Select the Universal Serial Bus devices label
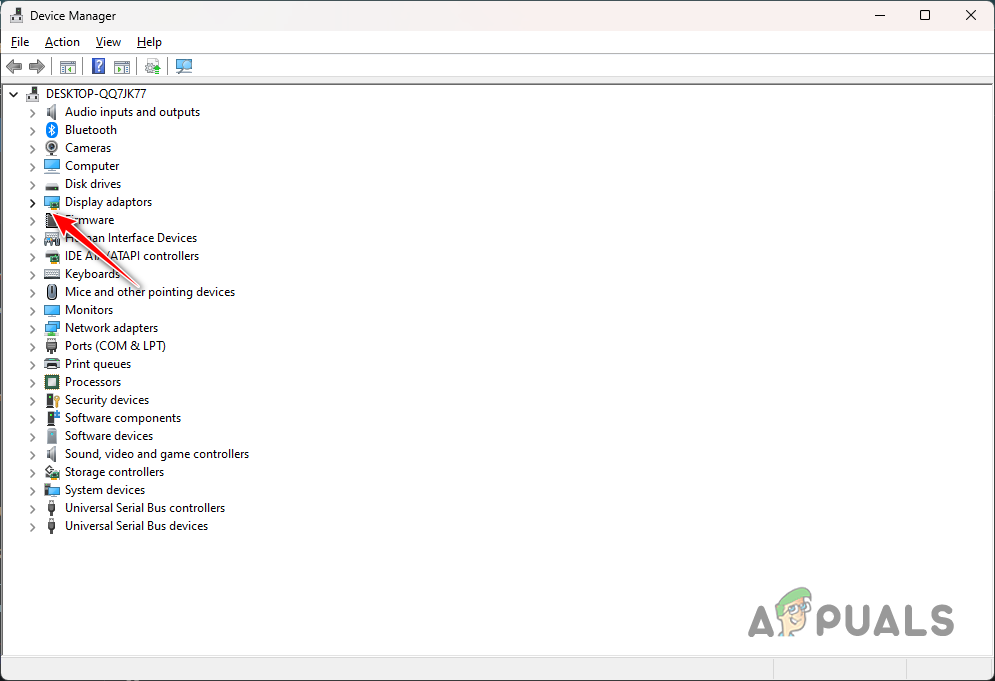Viewport: 995px width, 681px height. [x=136, y=526]
